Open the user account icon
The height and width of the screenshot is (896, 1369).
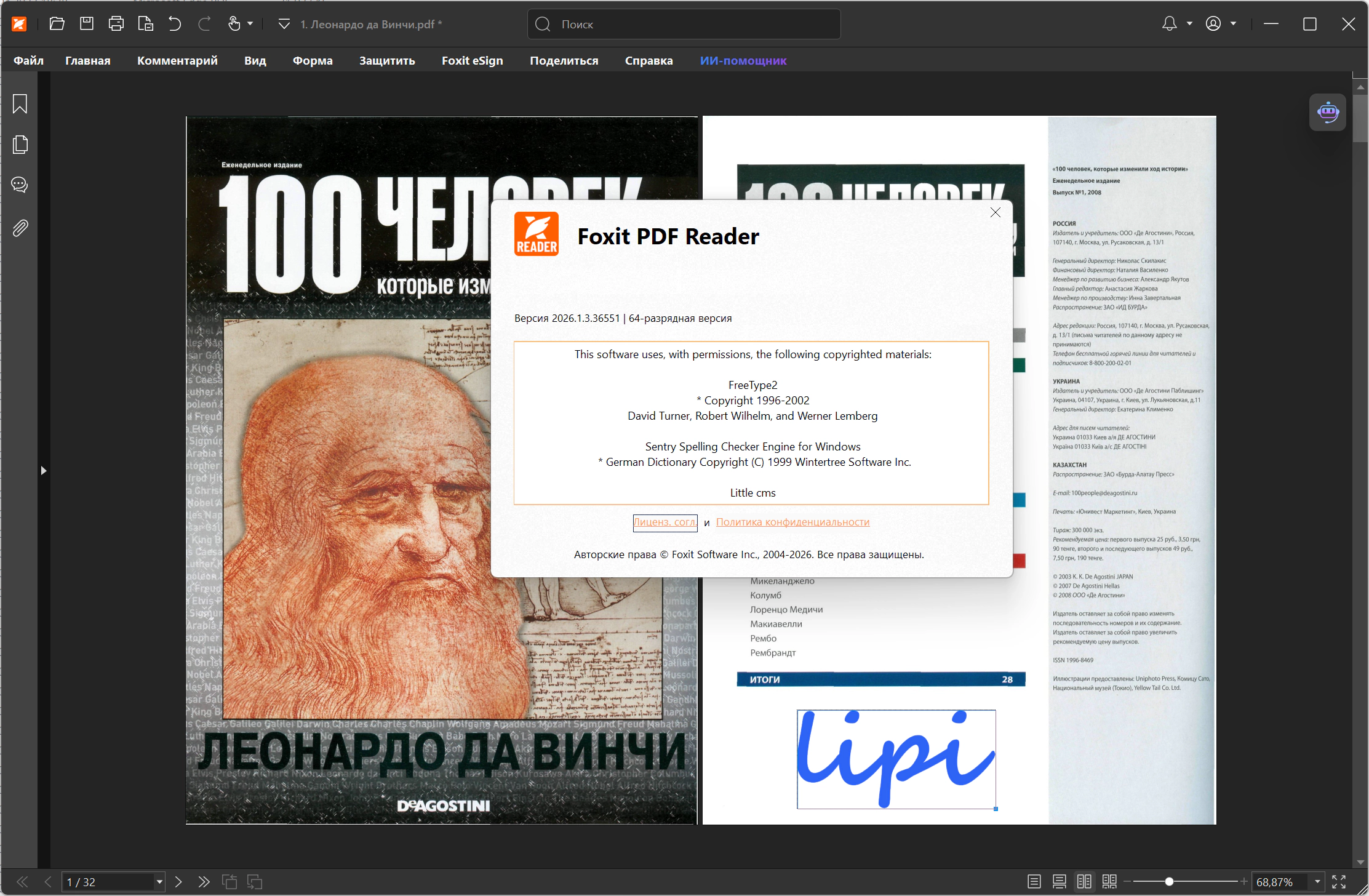click(1213, 24)
